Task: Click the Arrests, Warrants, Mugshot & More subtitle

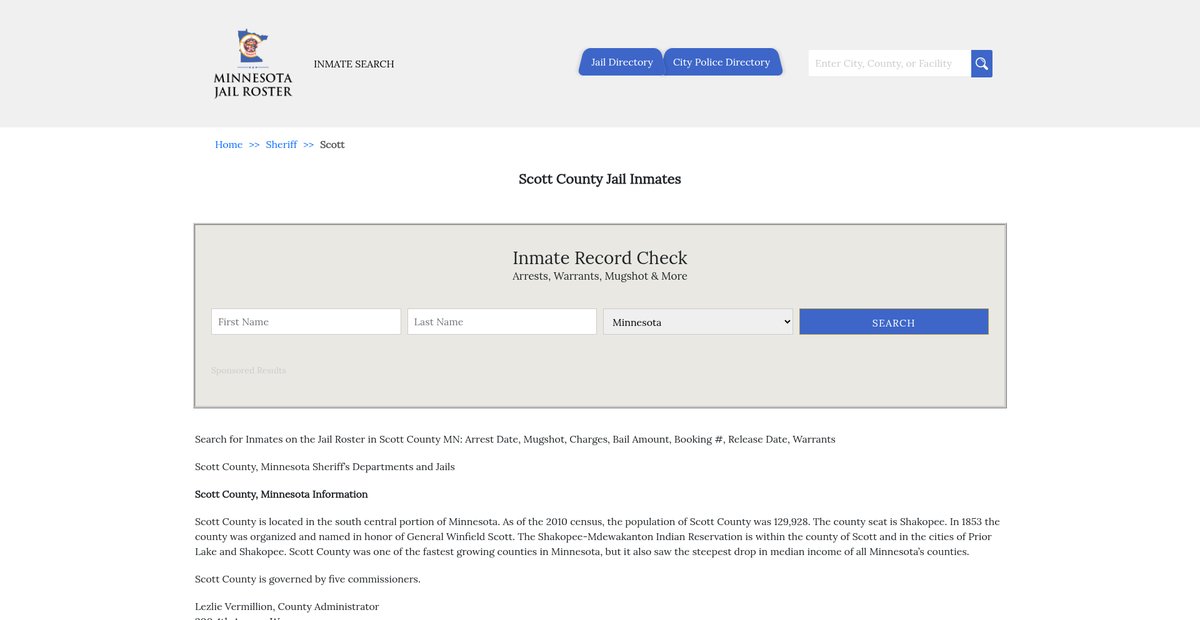Action: [599, 276]
